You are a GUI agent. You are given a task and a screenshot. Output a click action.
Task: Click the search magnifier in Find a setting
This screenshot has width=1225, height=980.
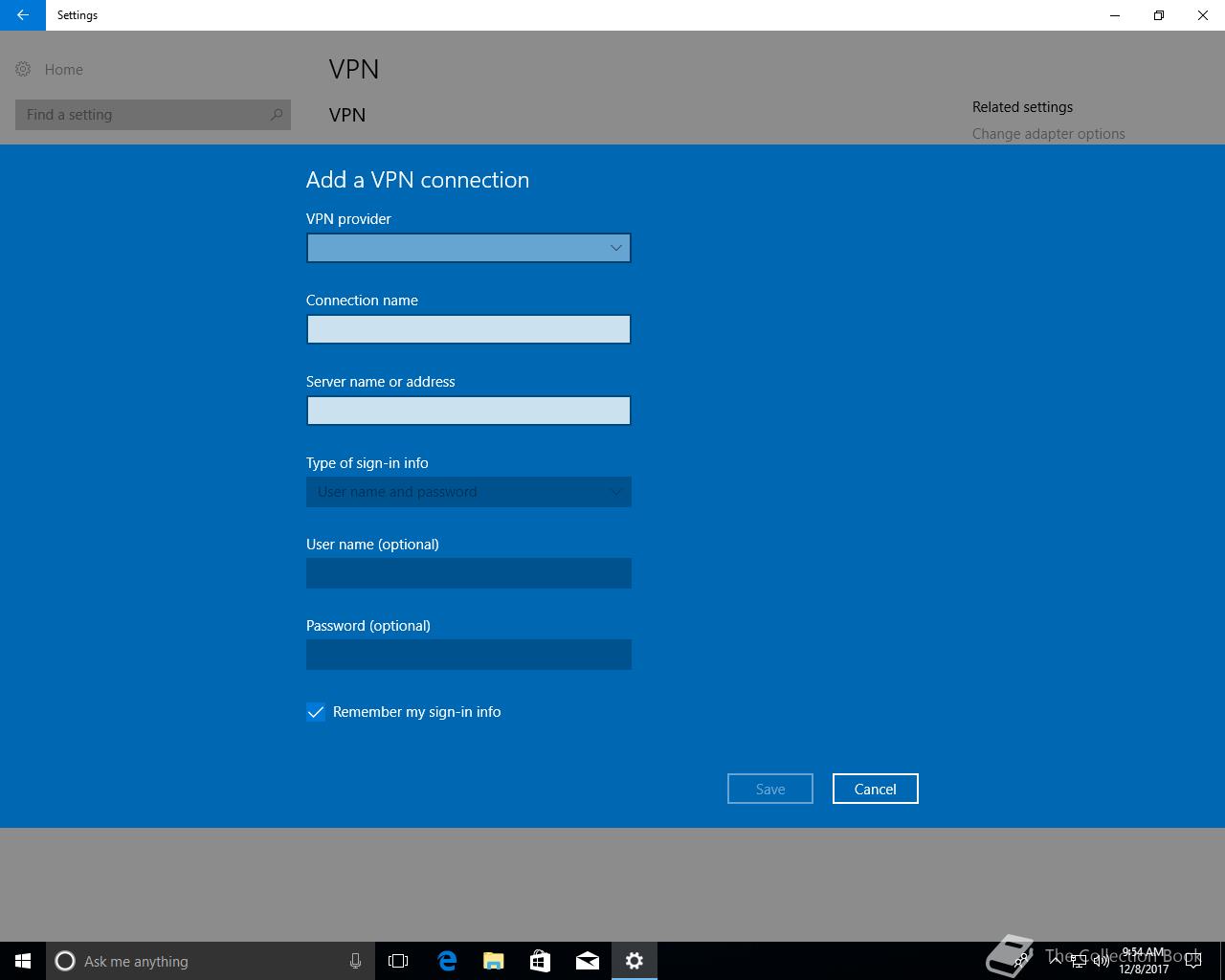[277, 115]
